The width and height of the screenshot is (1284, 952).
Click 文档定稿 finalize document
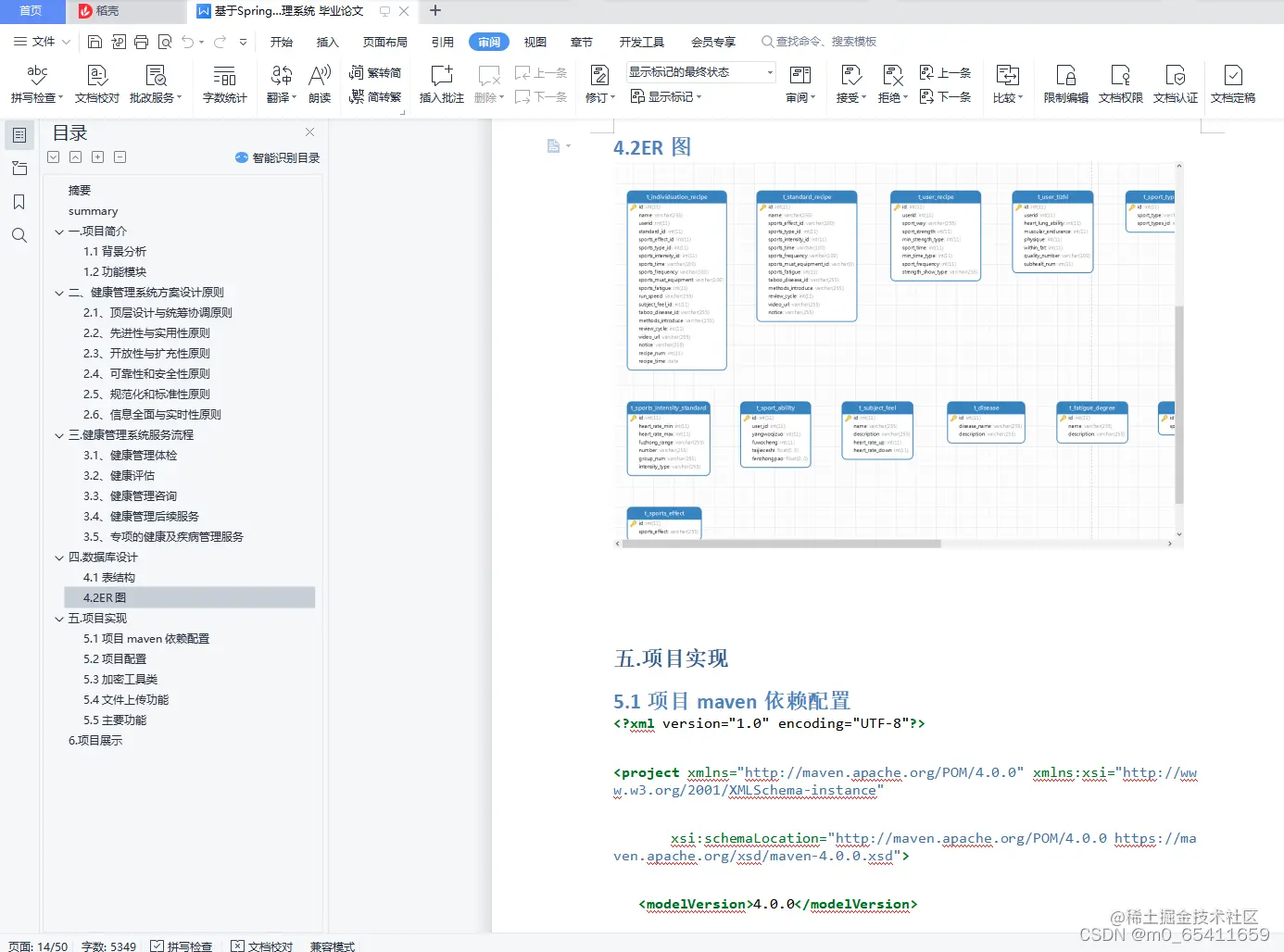pos(1233,83)
